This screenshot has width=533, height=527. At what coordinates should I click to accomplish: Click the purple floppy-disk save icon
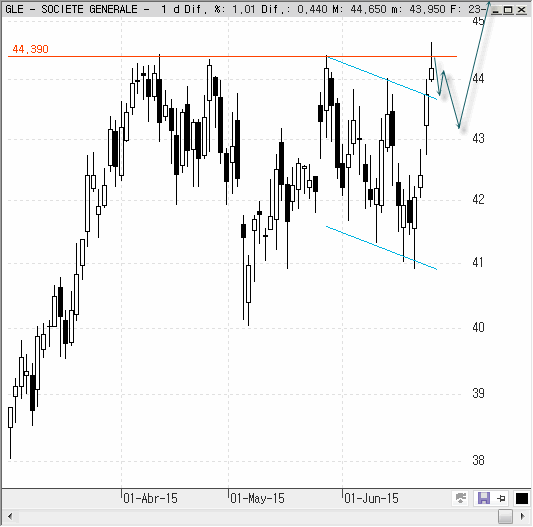[484, 498]
